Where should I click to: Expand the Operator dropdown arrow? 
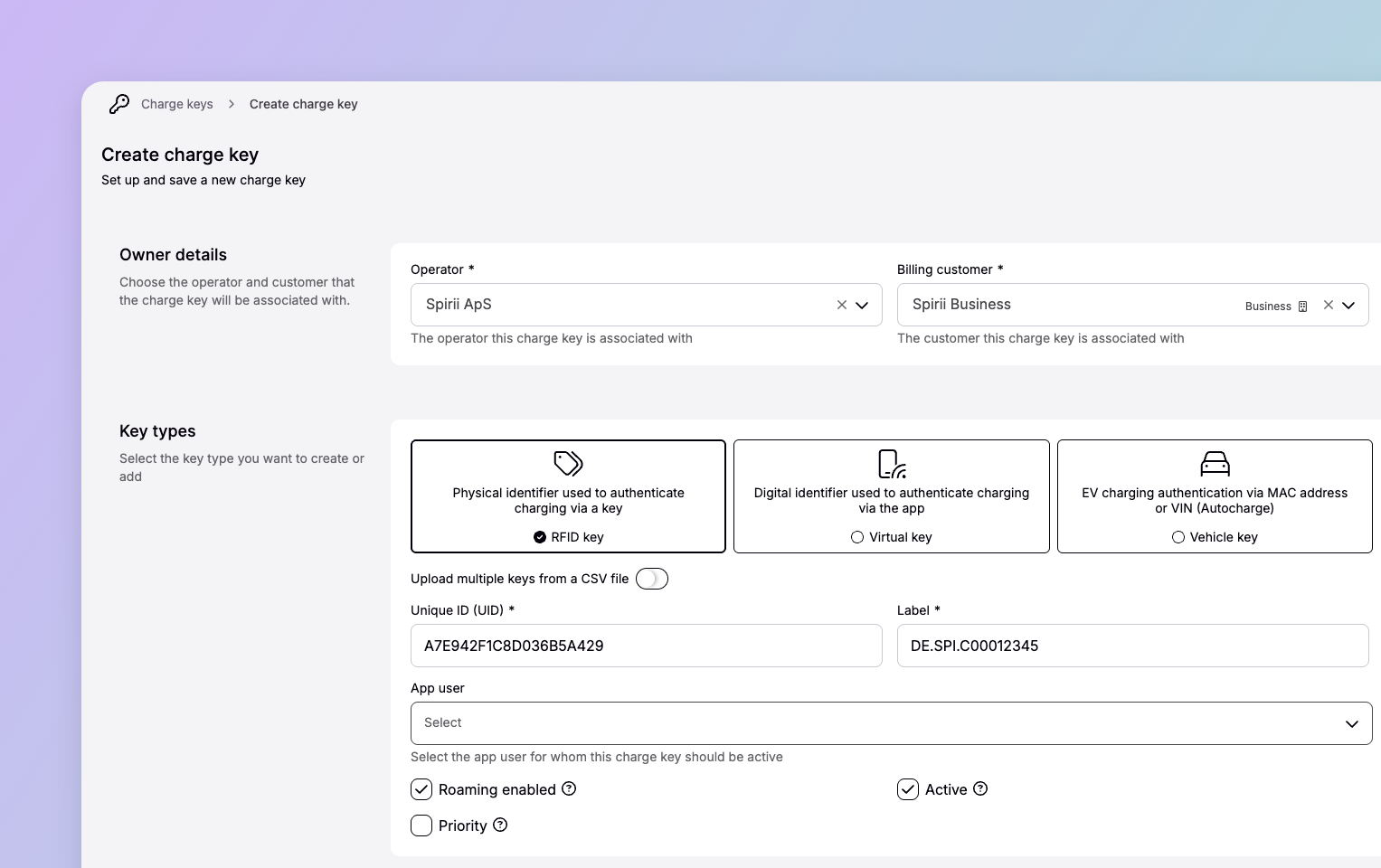point(862,305)
